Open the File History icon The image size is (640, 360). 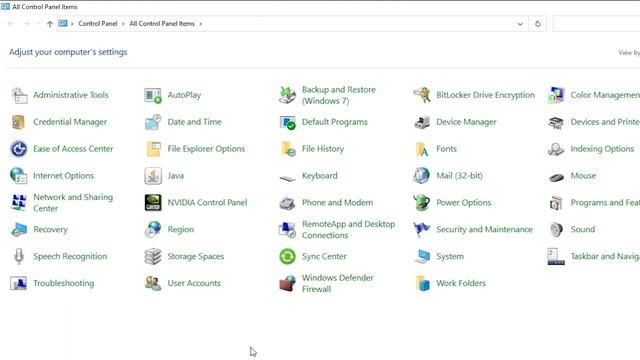pyautogui.click(x=287, y=149)
